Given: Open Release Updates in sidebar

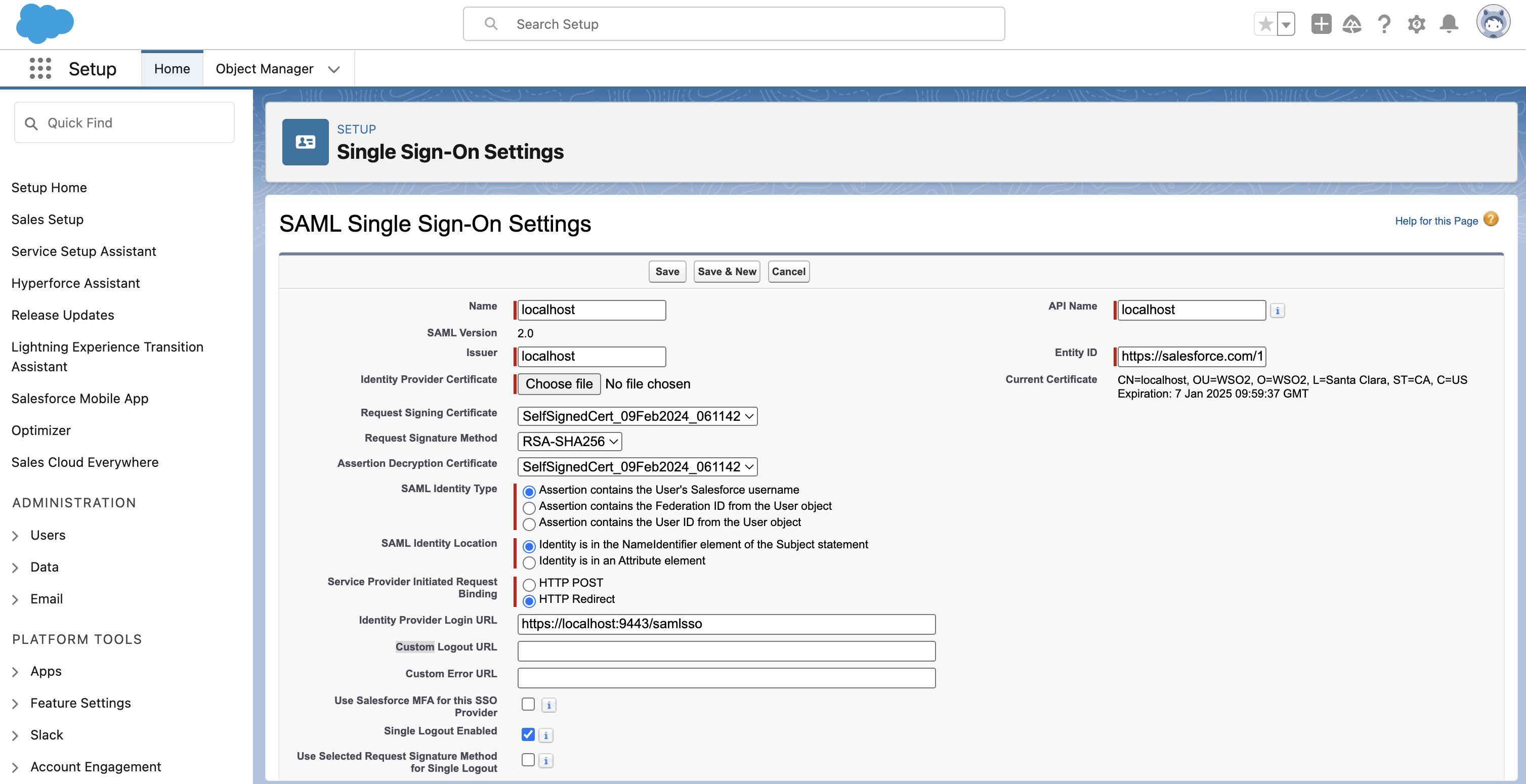Looking at the screenshot, I should click(x=63, y=315).
